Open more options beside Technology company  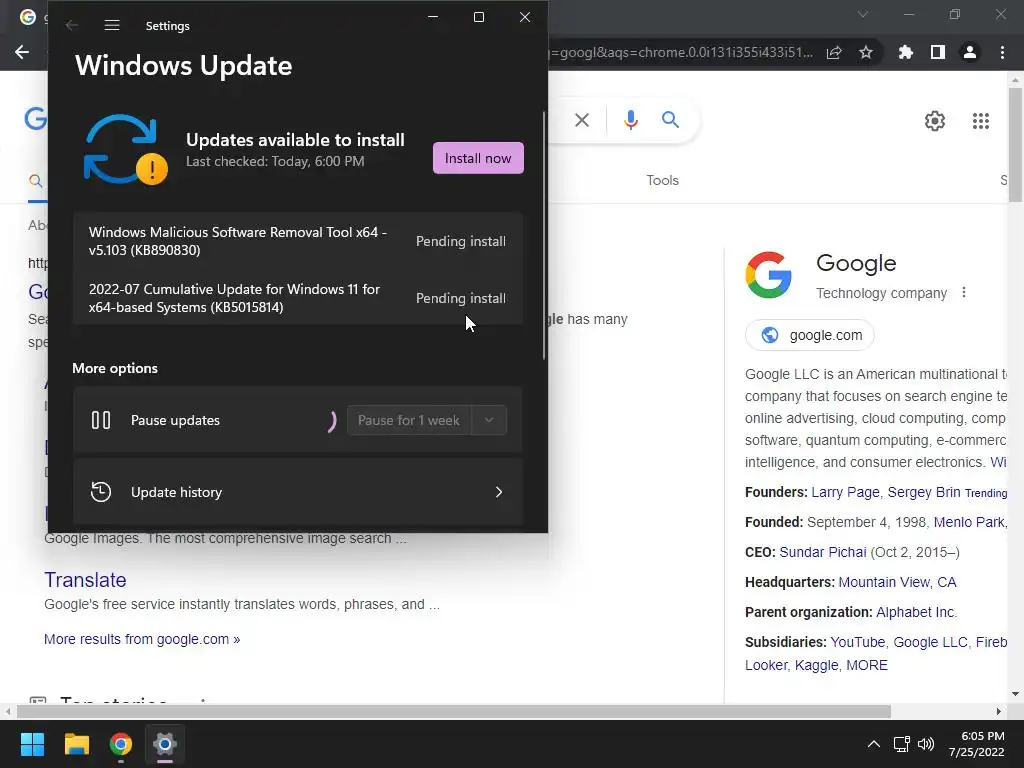pos(964,293)
